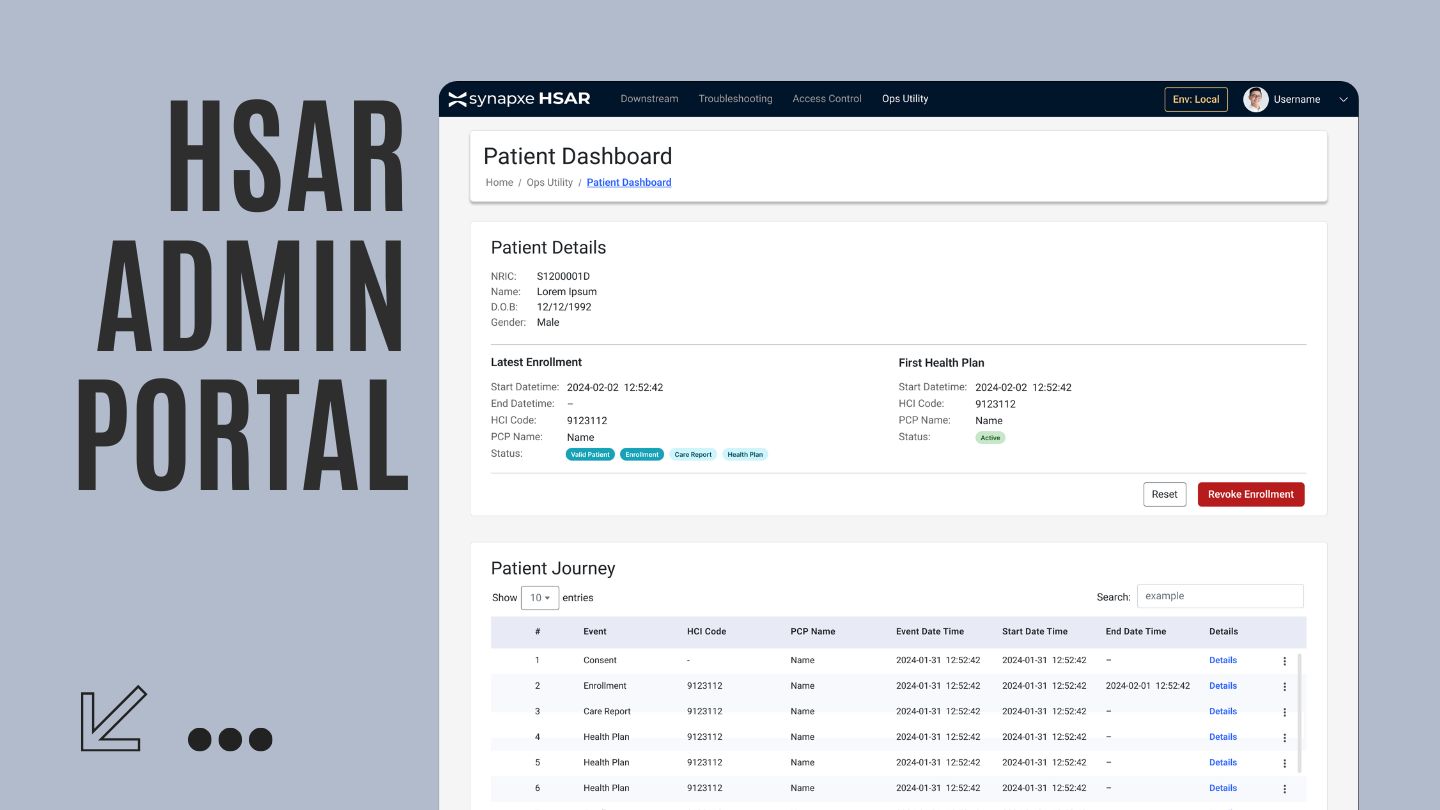
Task: Open the actions menu on the Care Report row
Action: [1285, 712]
